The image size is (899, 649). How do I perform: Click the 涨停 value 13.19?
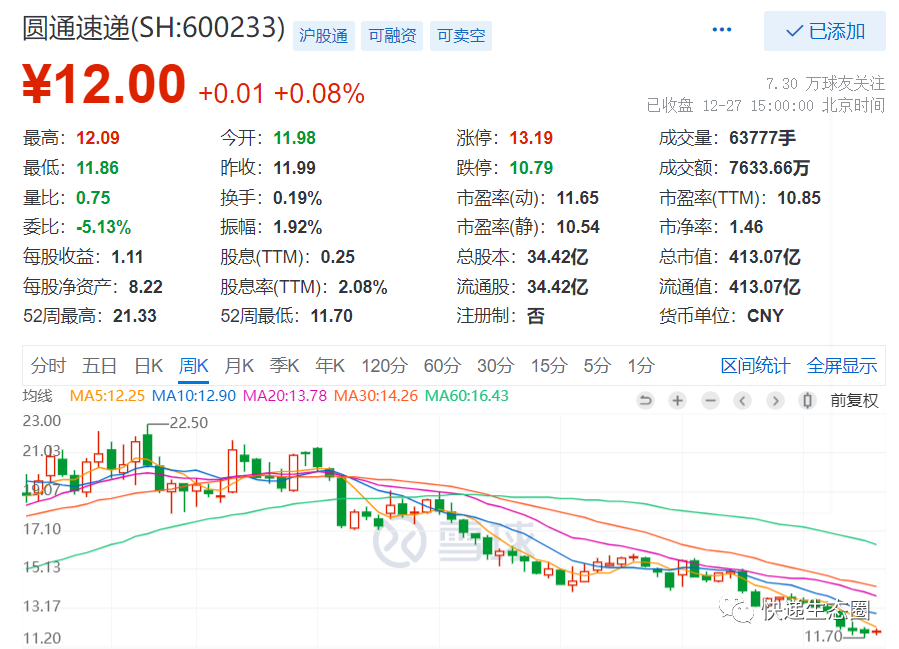coord(531,138)
